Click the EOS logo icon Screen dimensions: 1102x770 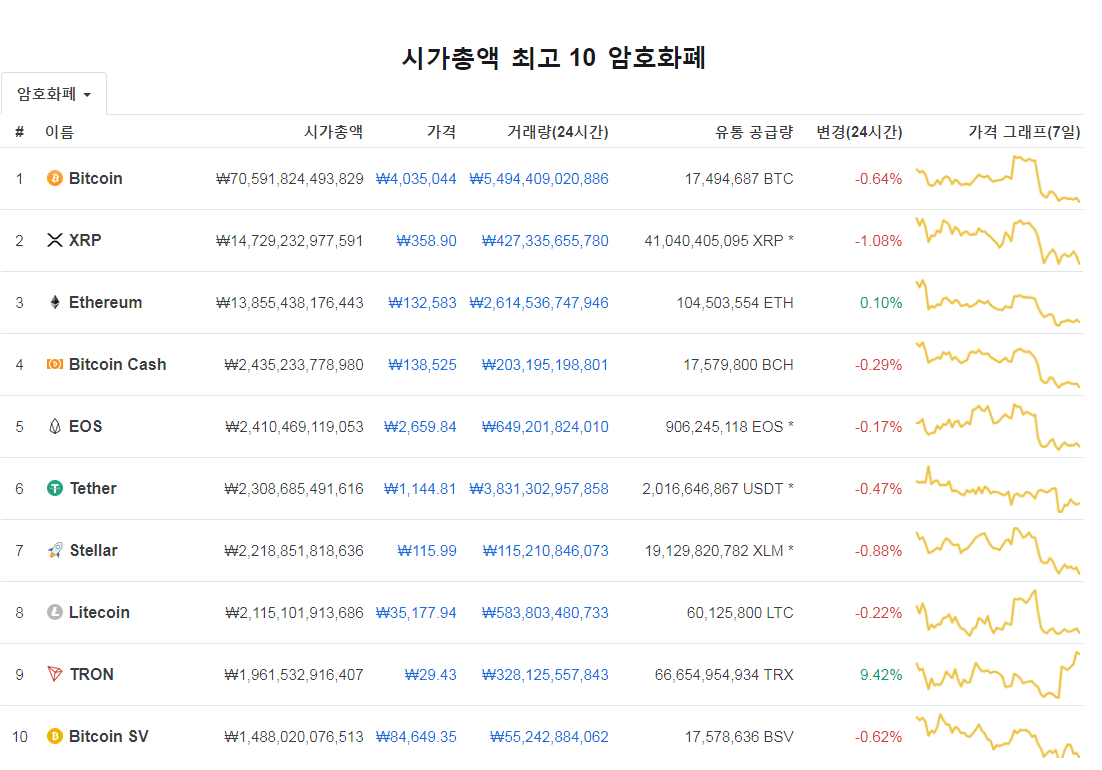pyautogui.click(x=55, y=426)
